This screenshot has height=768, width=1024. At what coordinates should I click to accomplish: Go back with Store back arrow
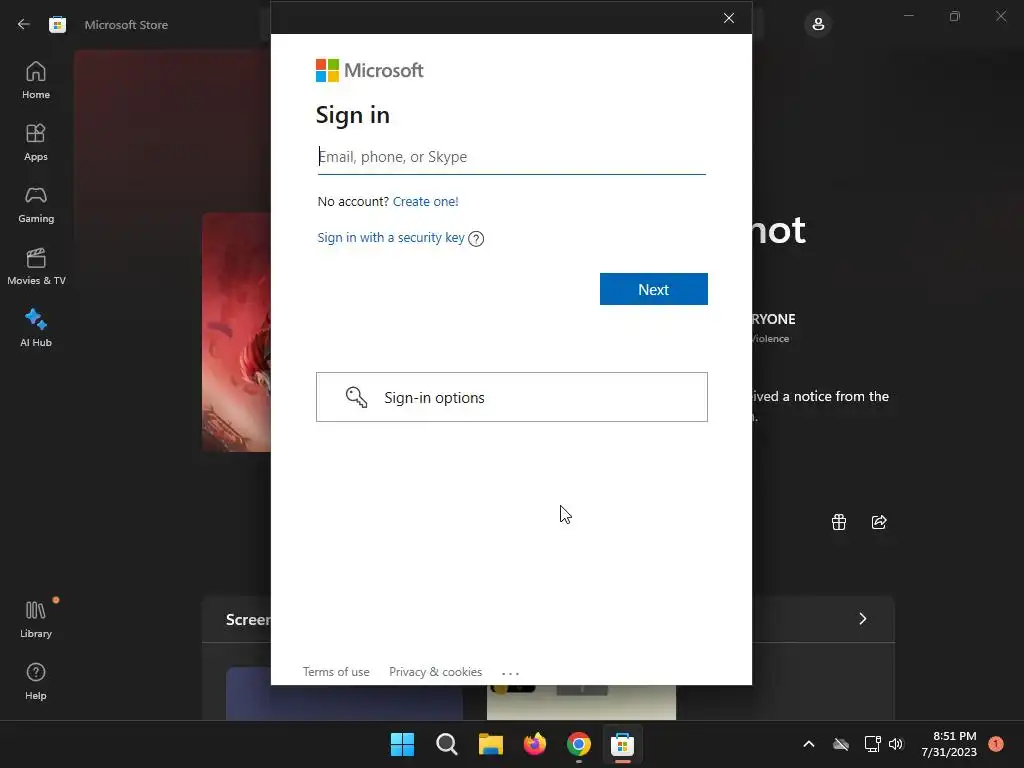pos(24,24)
